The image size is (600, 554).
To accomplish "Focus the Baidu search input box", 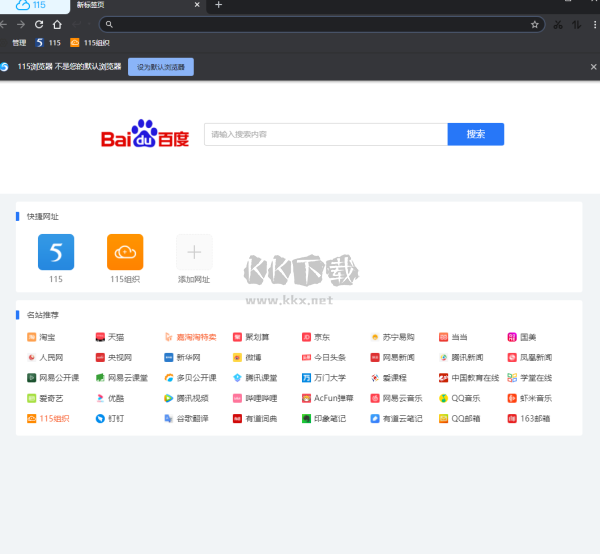I will (x=325, y=134).
